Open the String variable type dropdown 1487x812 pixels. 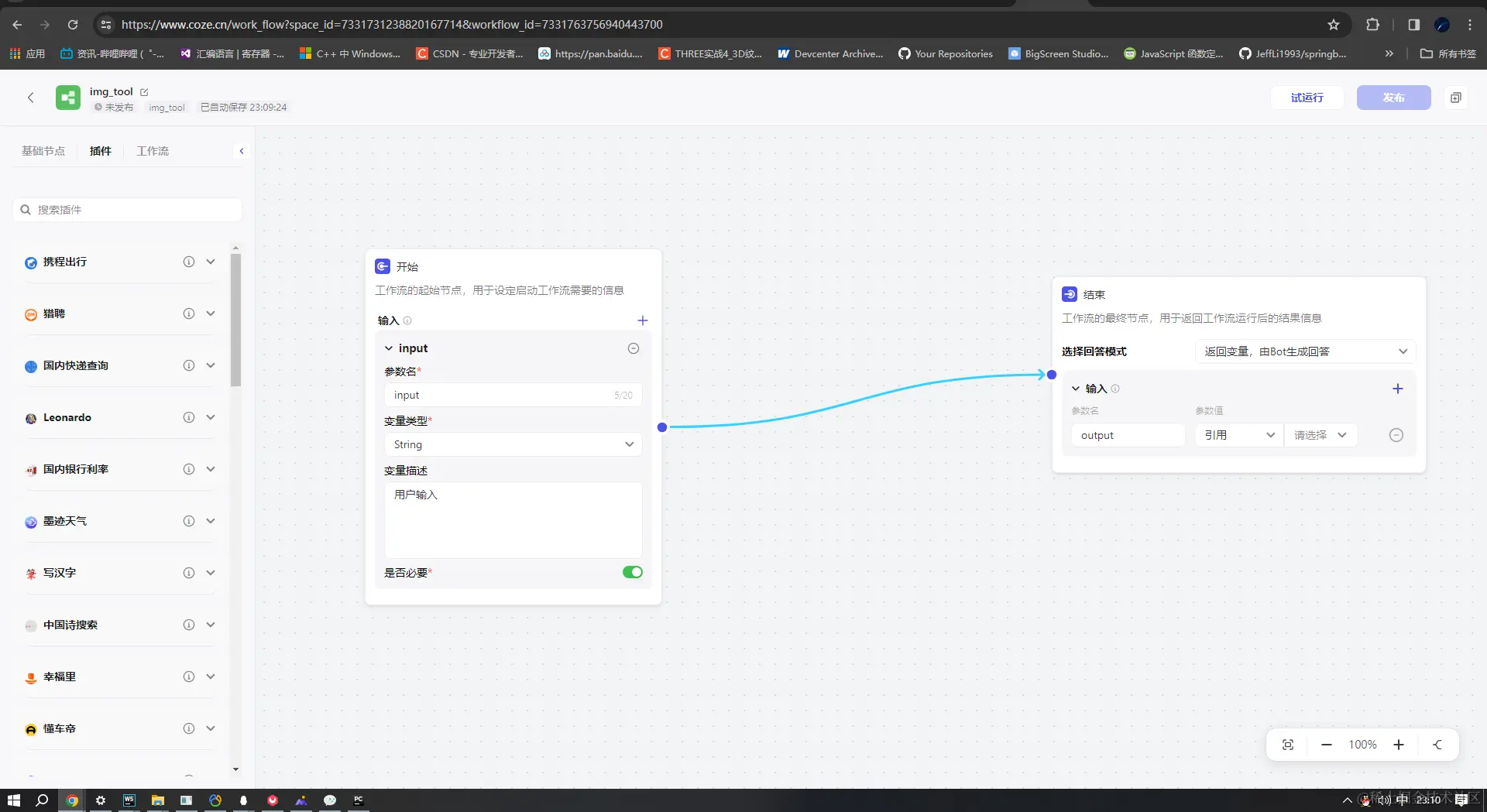tap(513, 444)
